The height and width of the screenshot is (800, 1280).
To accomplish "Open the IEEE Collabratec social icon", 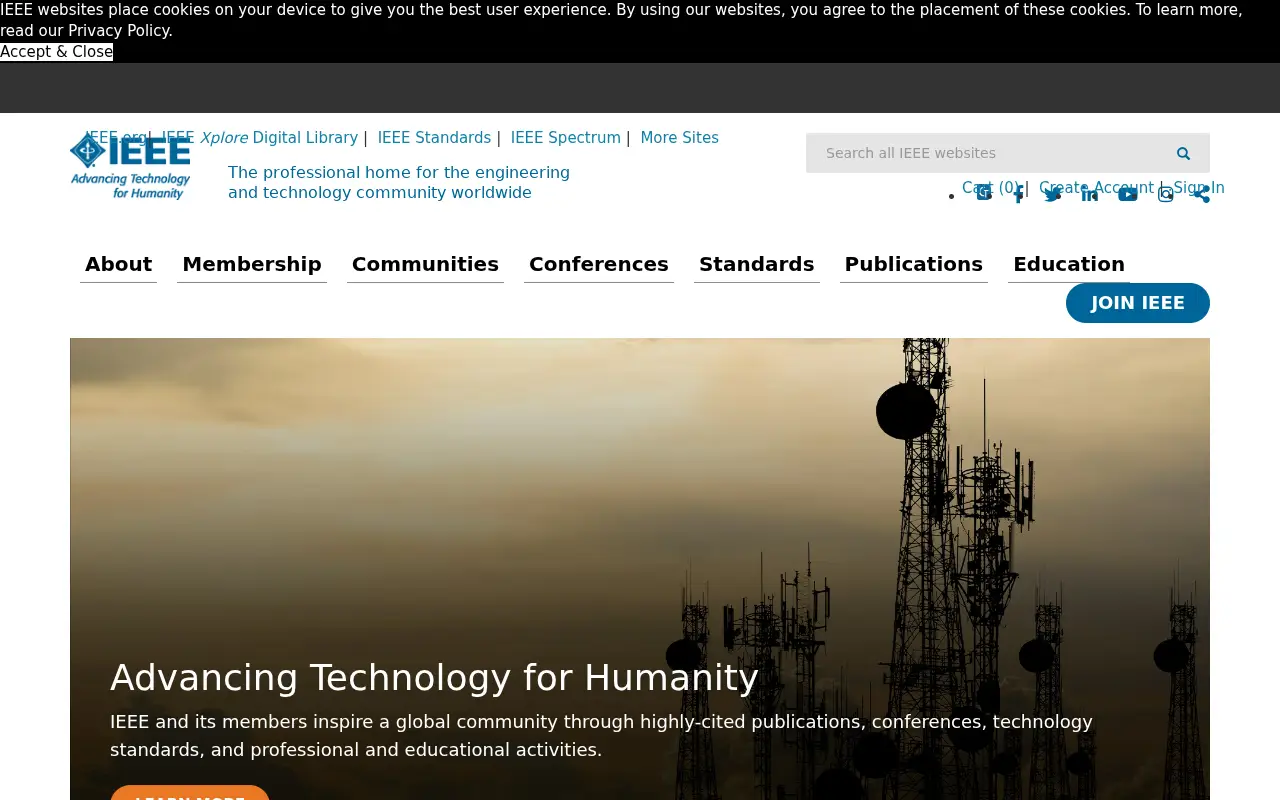I will click(984, 194).
